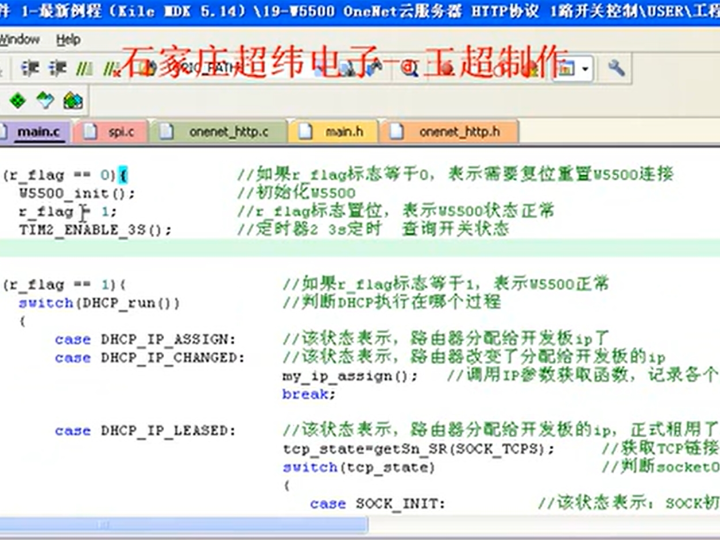Screen dimensions: 720x540
Task: Click the Indent selected lines icon
Action: point(31,68)
